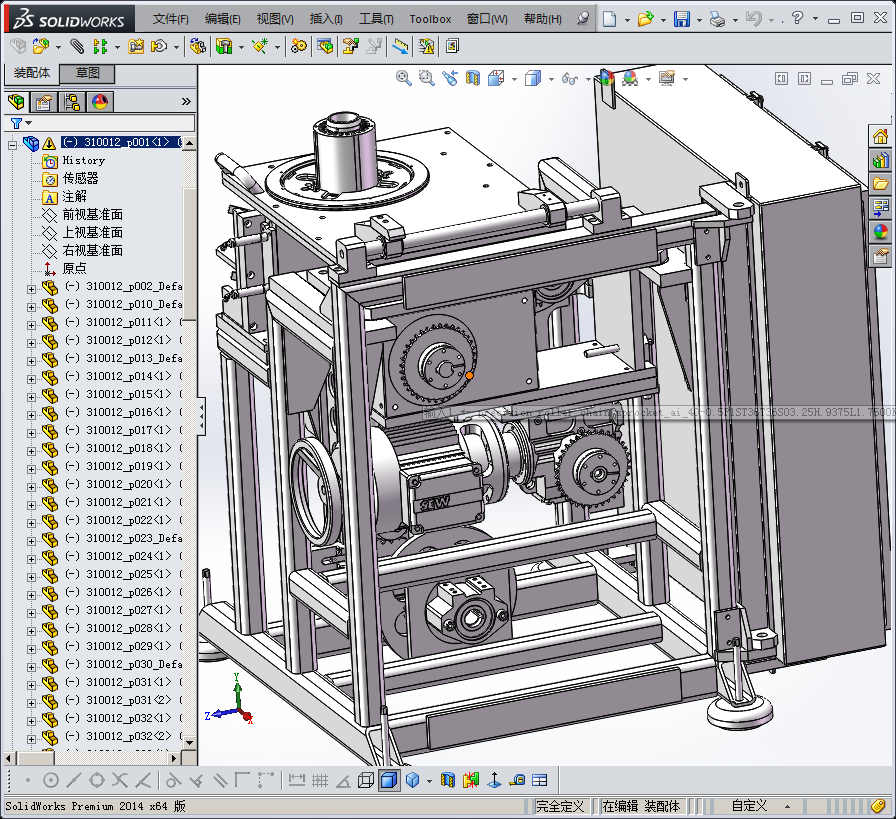The height and width of the screenshot is (819, 896).
Task: Switch to the 草图 tab
Action: pyautogui.click(x=87, y=74)
